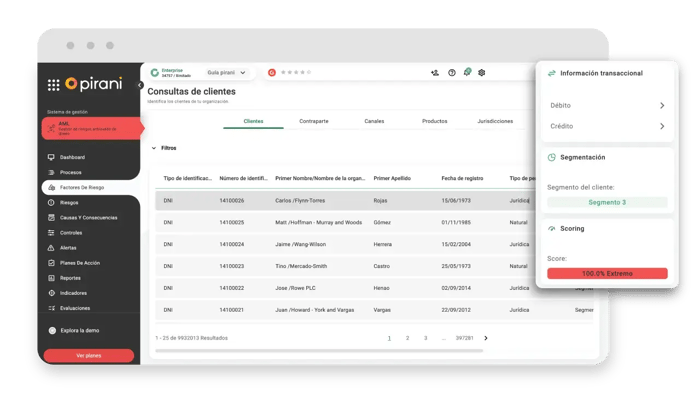Click the star rating in top bar
Image resolution: width=700 pixels, height=393 pixels.
tap(296, 72)
